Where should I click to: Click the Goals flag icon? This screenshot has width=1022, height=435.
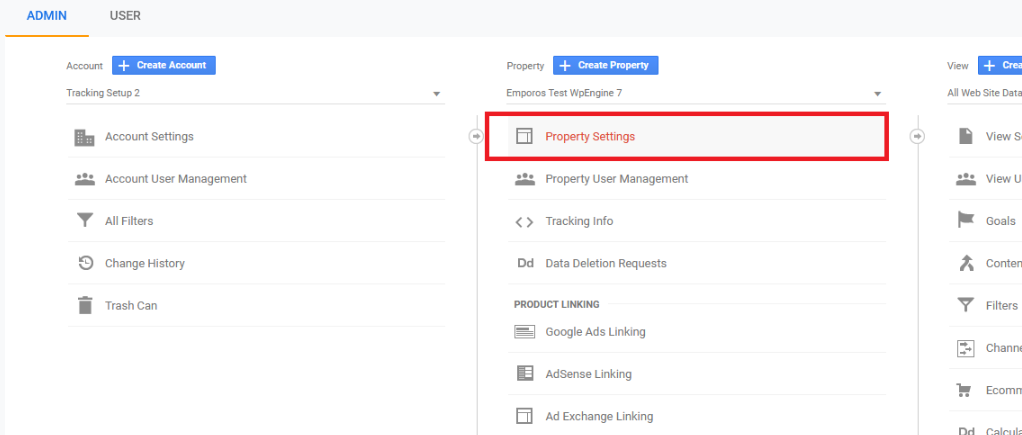coord(966,221)
